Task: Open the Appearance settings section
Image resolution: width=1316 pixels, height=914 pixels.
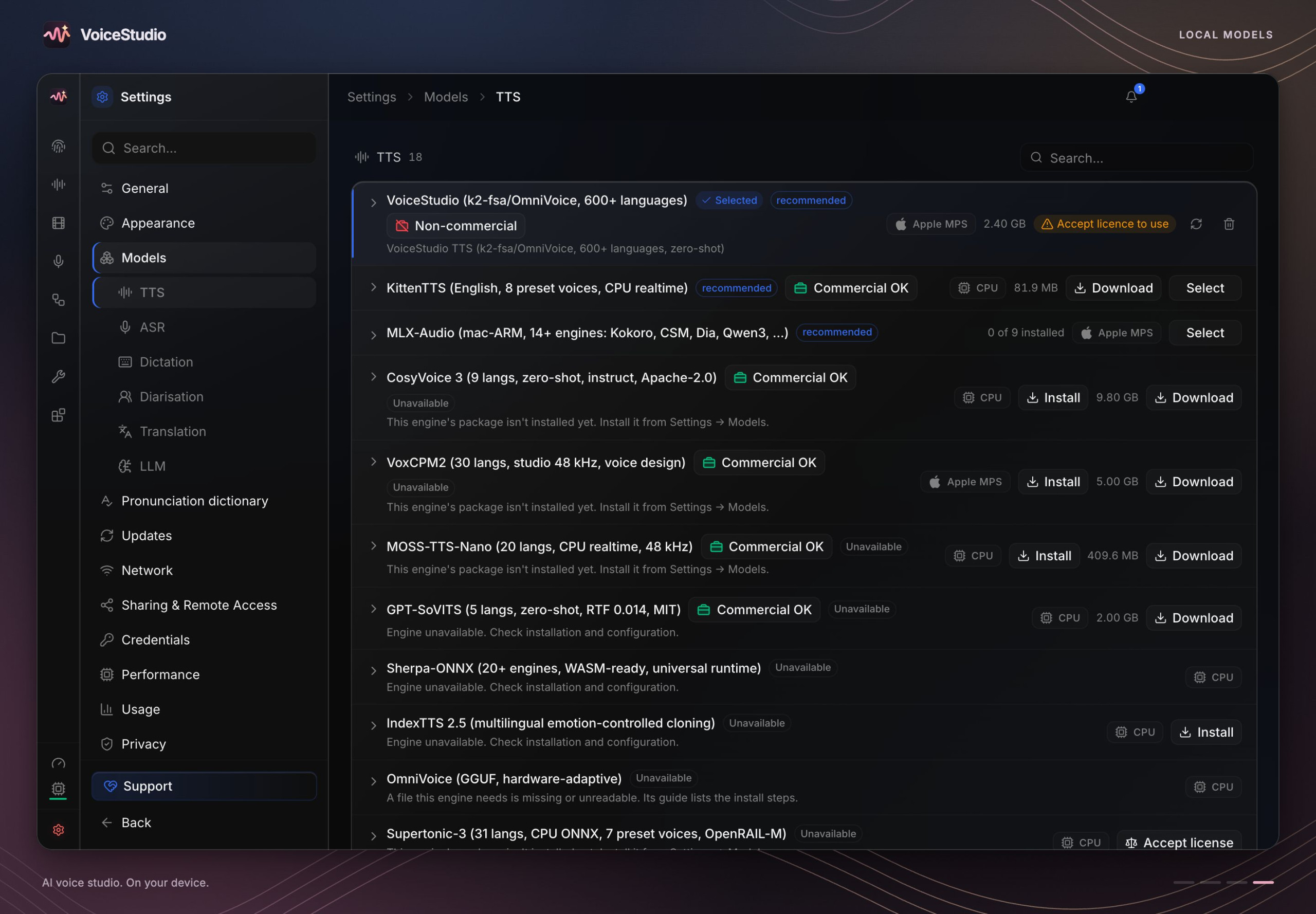Action: 204,223
